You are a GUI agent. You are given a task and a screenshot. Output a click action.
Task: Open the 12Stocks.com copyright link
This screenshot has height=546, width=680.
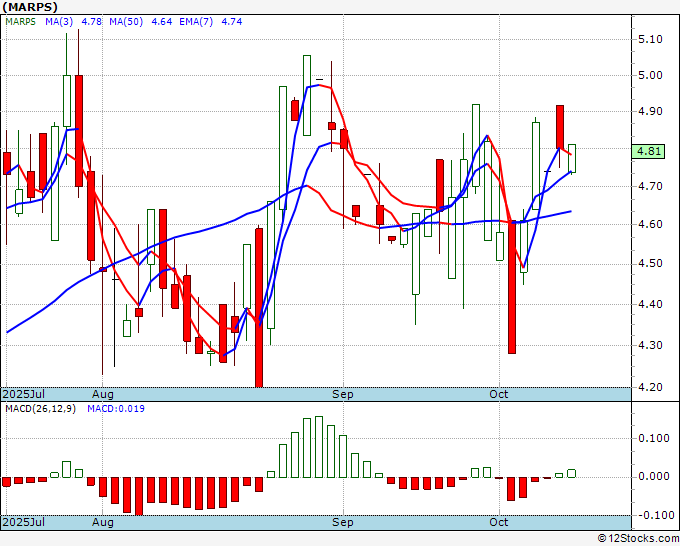pyautogui.click(x=638, y=539)
